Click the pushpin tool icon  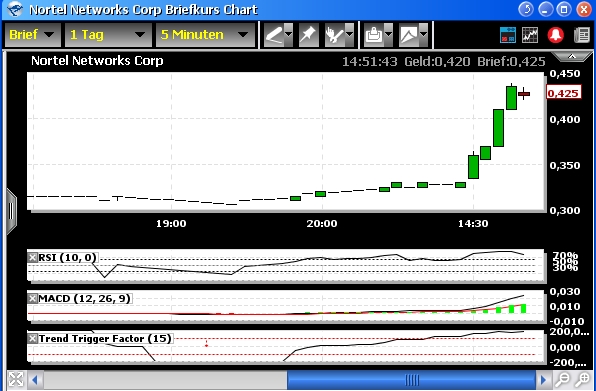click(x=308, y=35)
